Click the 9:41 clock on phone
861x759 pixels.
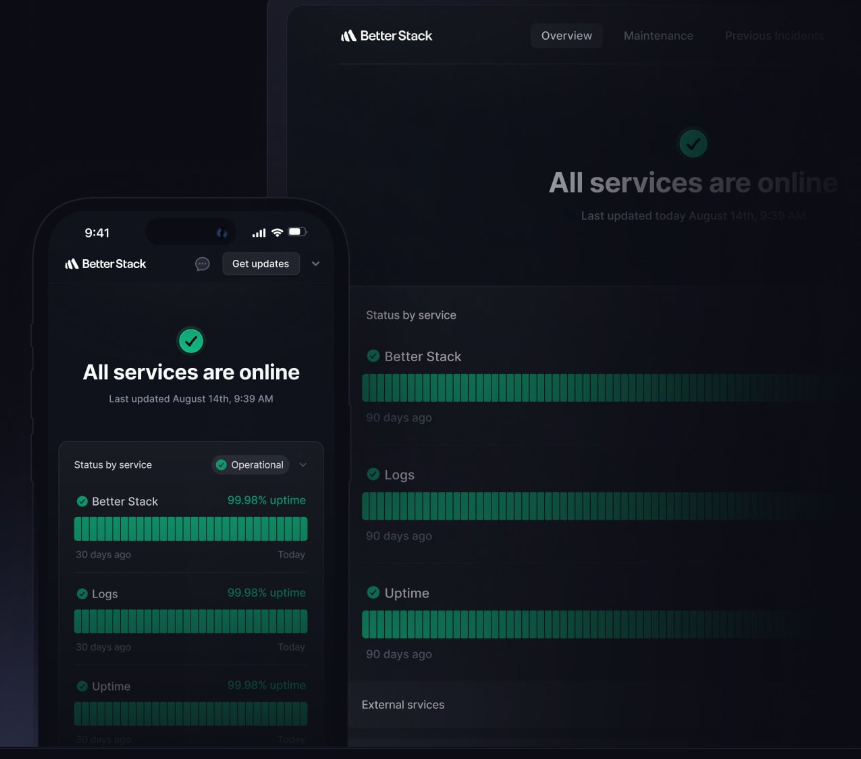point(97,233)
